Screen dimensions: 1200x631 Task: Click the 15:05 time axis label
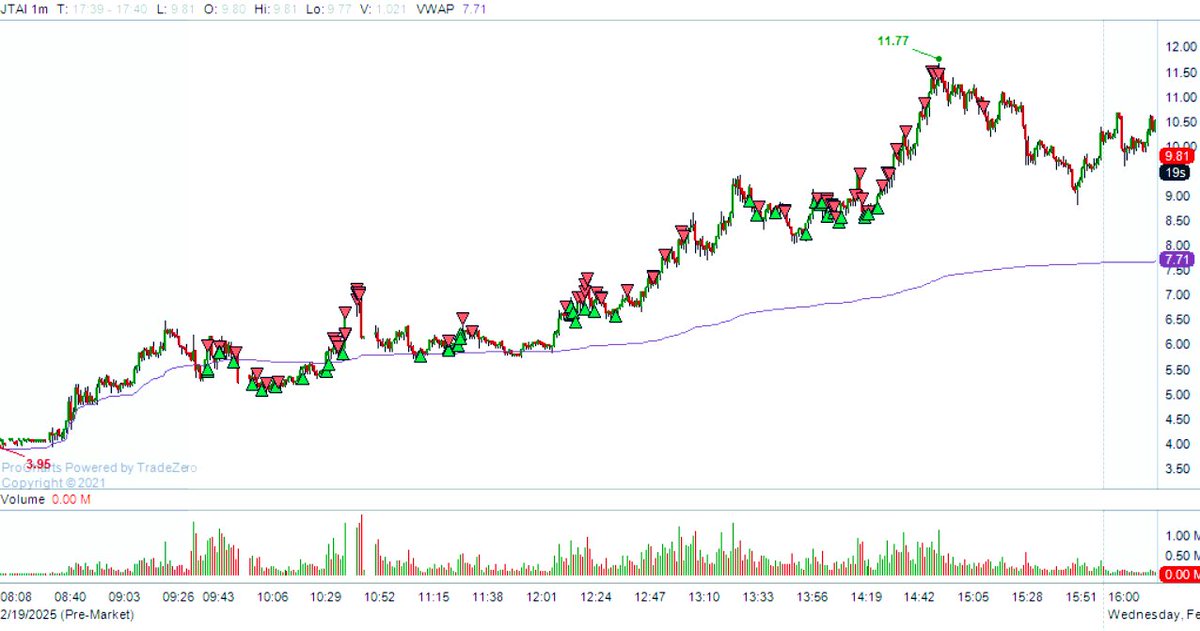974,597
